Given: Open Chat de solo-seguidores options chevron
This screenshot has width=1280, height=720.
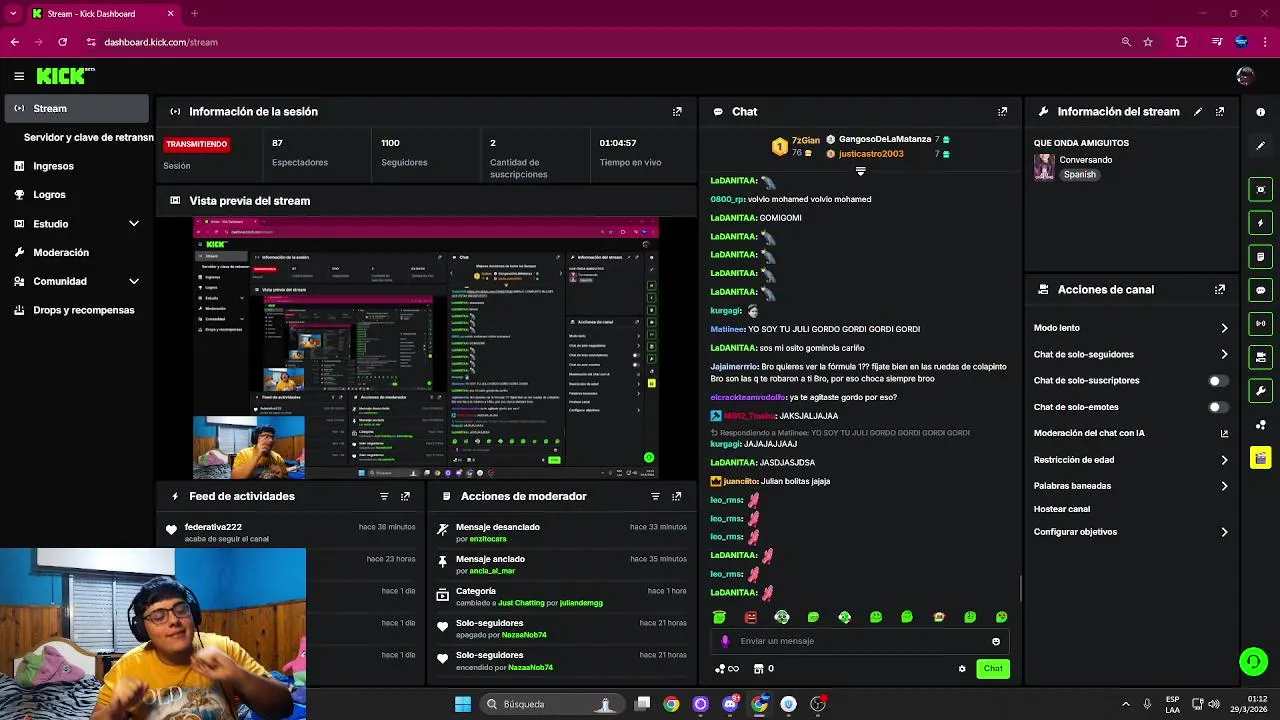Looking at the screenshot, I should tap(1224, 355).
